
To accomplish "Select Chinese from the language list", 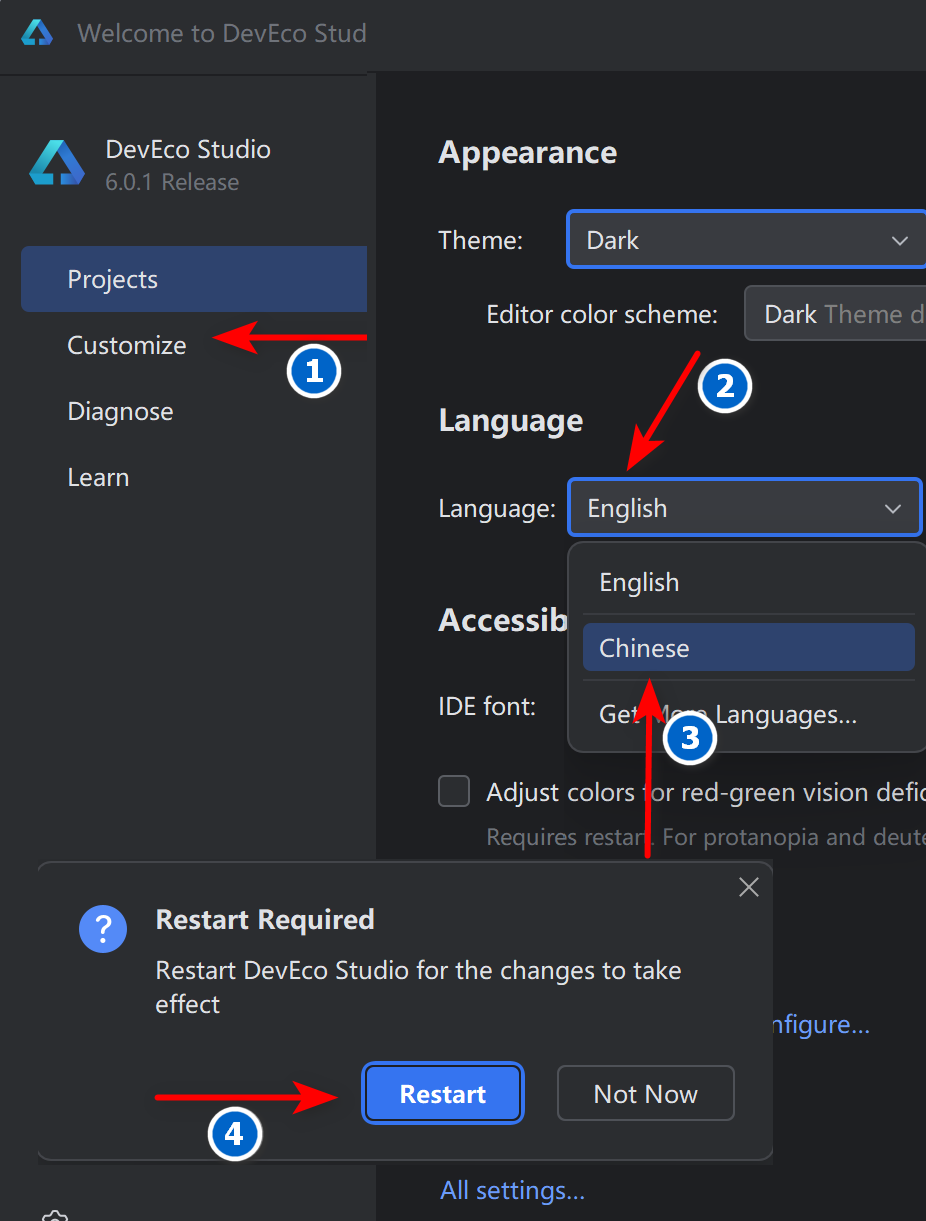I will pyautogui.click(x=747, y=648).
